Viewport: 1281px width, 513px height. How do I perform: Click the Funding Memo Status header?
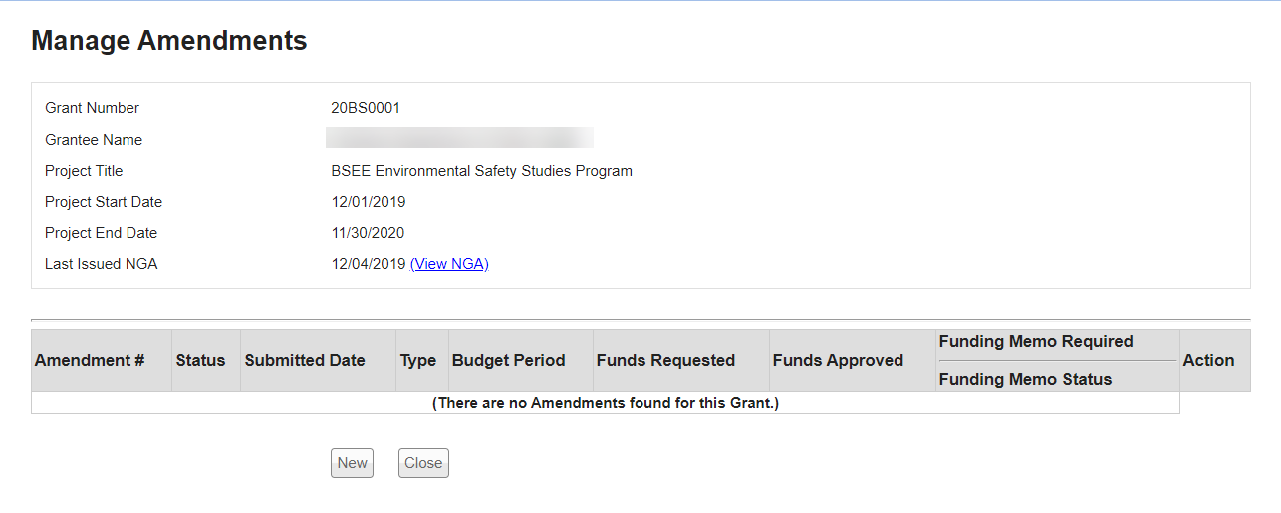pos(1025,379)
